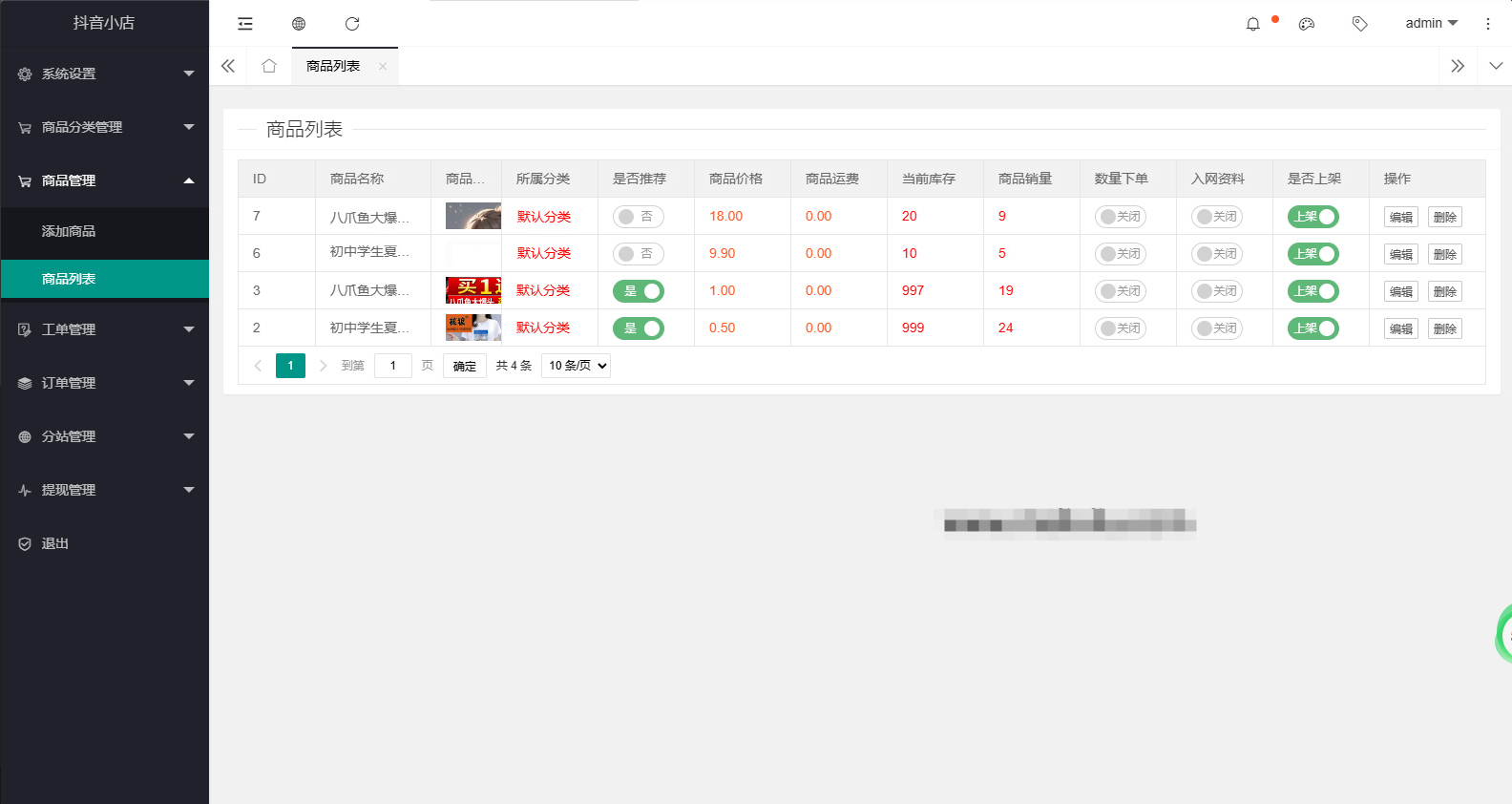
Task: Open the 10 条/页 page size dropdown
Action: click(576, 366)
